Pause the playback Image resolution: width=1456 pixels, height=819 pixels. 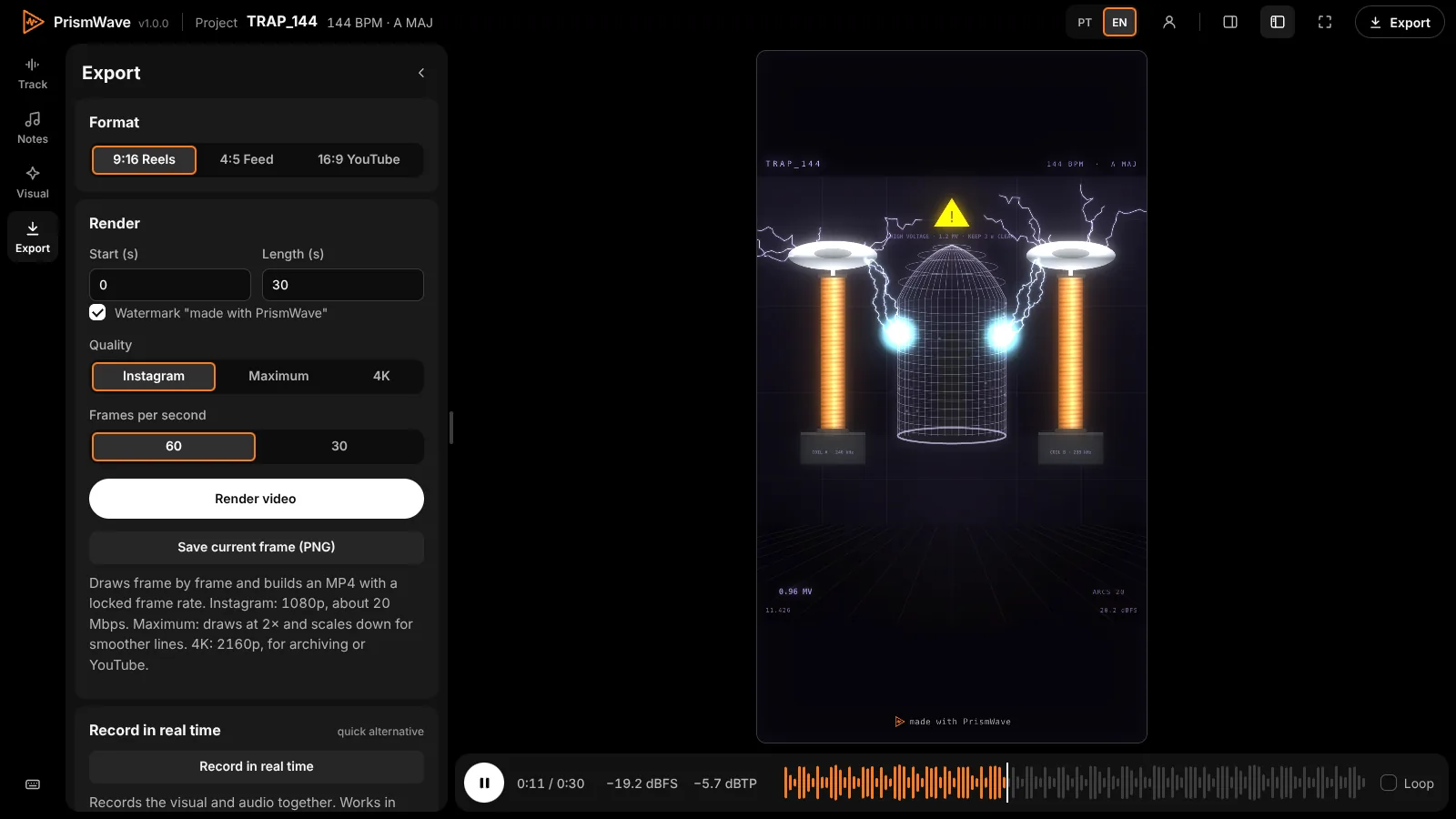click(484, 783)
